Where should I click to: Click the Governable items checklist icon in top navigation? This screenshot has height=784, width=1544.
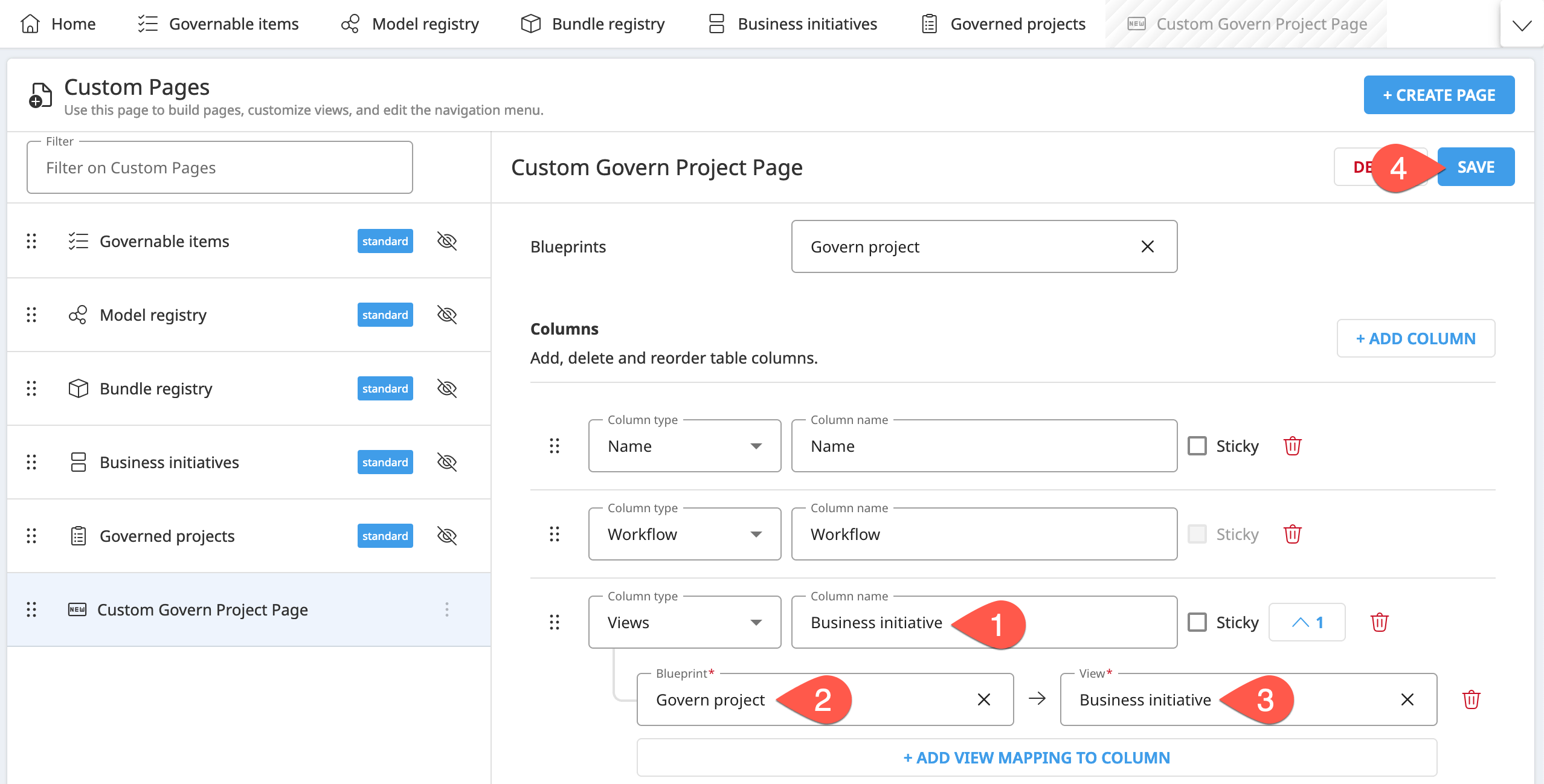coord(147,24)
